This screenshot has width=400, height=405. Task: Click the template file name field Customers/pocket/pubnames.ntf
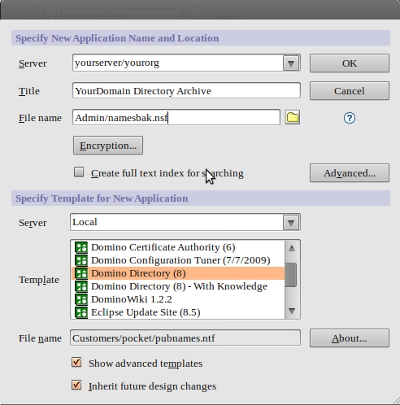click(185, 338)
